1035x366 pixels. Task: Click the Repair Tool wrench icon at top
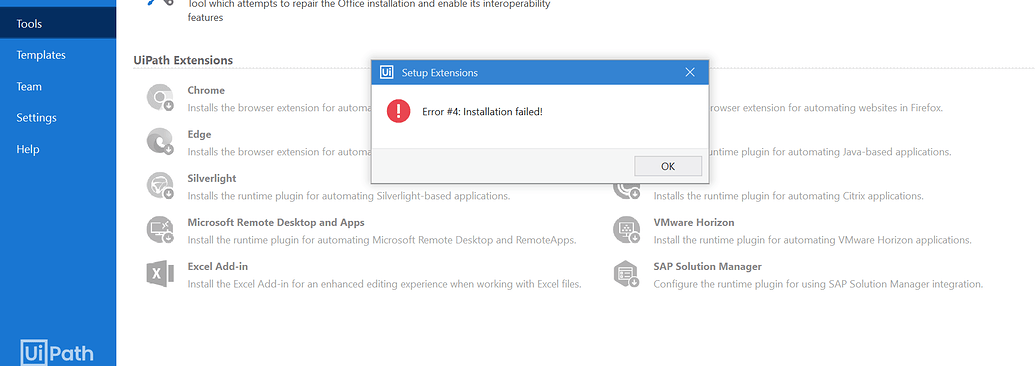160,3
